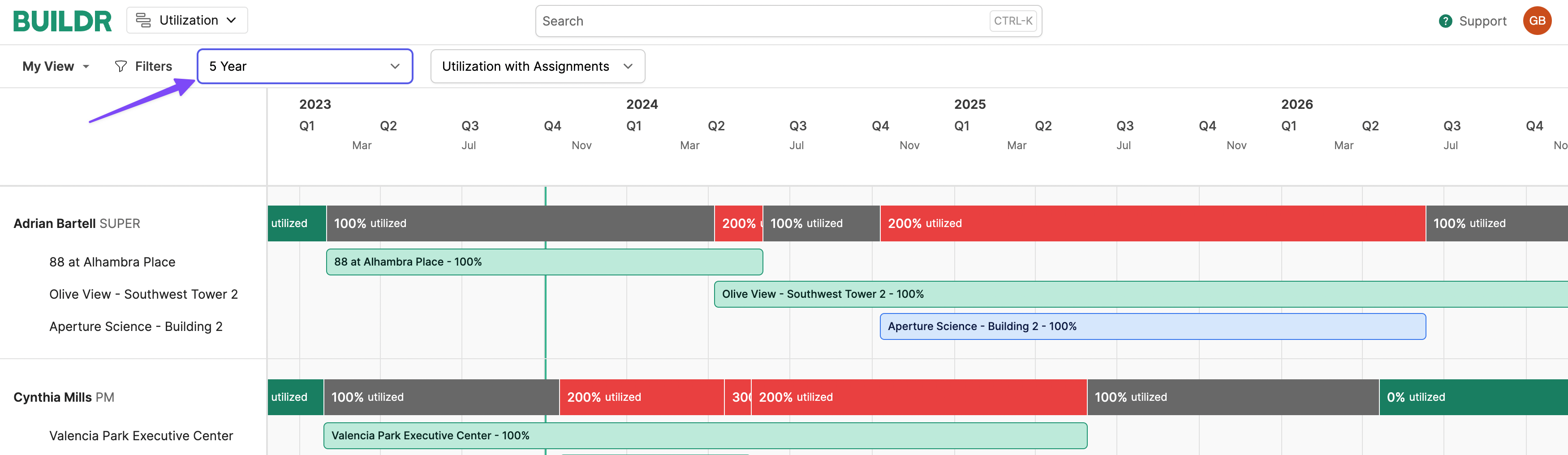The width and height of the screenshot is (1568, 455).
Task: Open the My View dropdown
Action: coord(56,66)
